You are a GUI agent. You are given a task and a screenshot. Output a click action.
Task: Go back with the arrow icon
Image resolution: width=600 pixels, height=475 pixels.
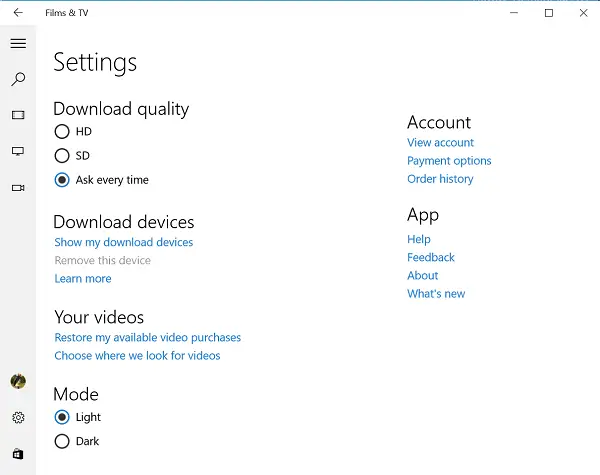(x=18, y=13)
